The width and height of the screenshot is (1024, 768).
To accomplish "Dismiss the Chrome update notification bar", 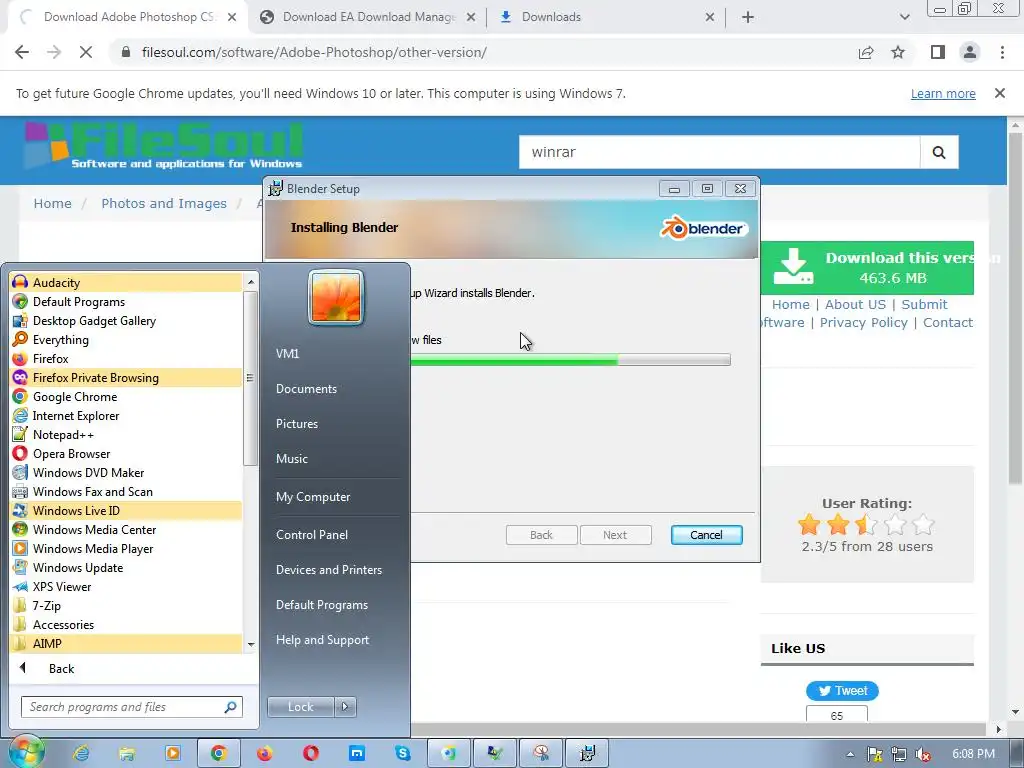I will (x=1000, y=93).
